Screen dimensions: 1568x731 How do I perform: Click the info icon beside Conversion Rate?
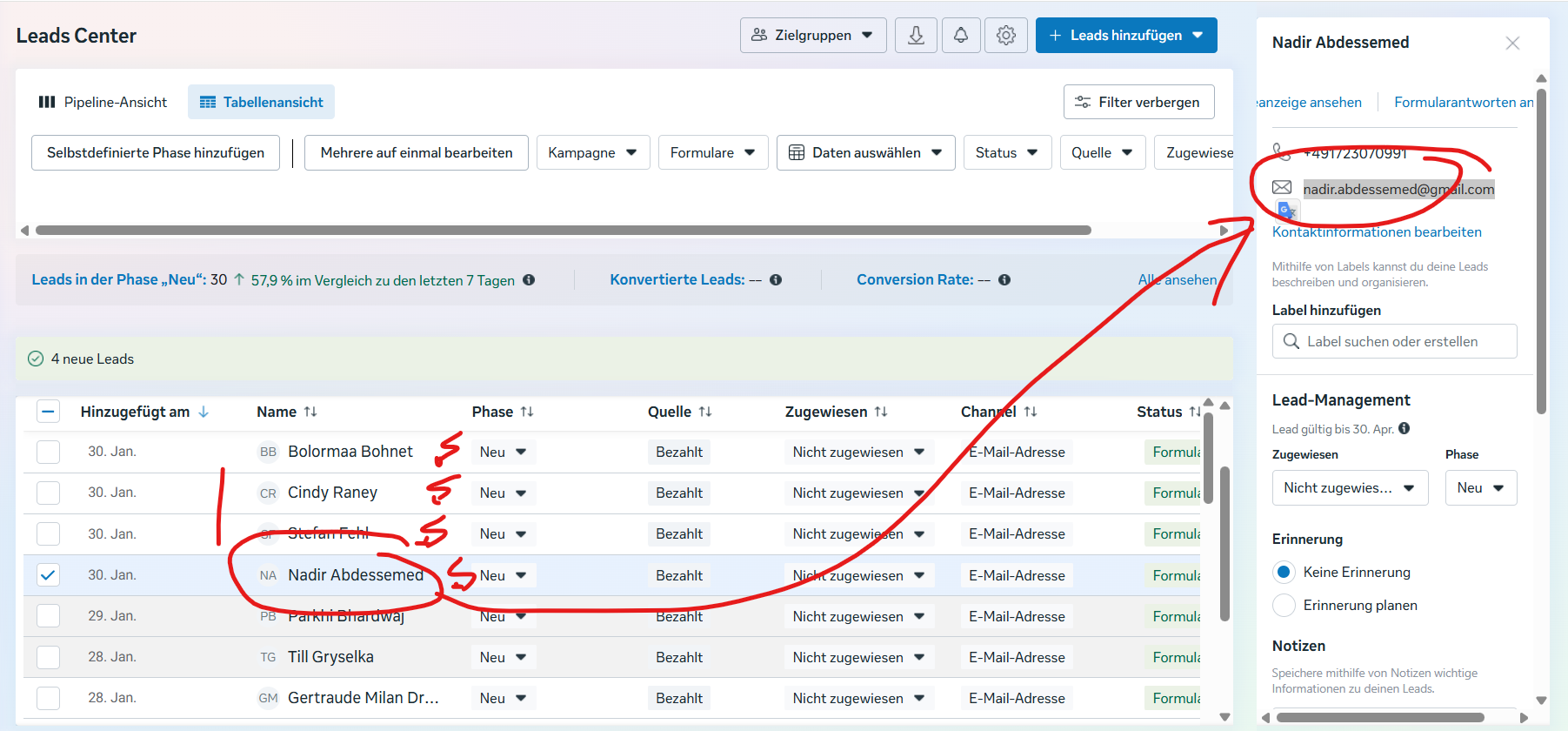pyautogui.click(x=1004, y=280)
